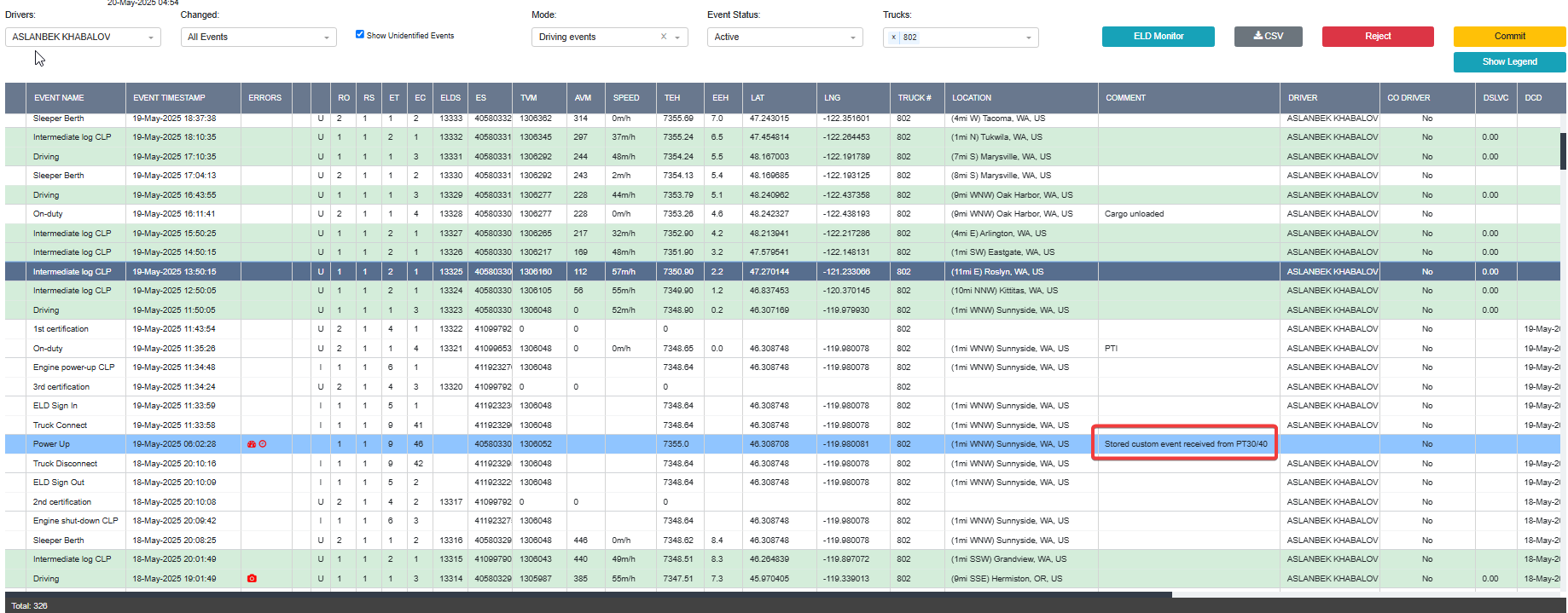
Task: Click the Show Legend button
Action: pos(1509,62)
